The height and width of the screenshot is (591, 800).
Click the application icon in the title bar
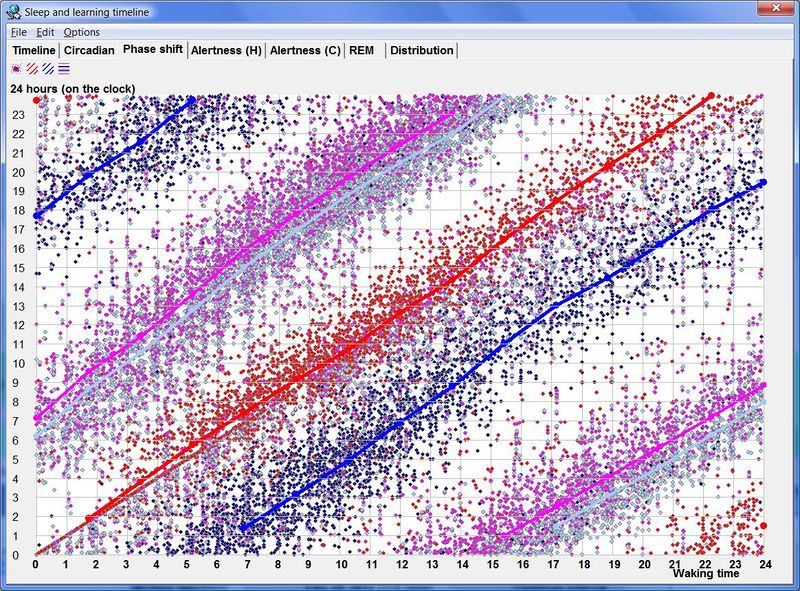(12, 10)
